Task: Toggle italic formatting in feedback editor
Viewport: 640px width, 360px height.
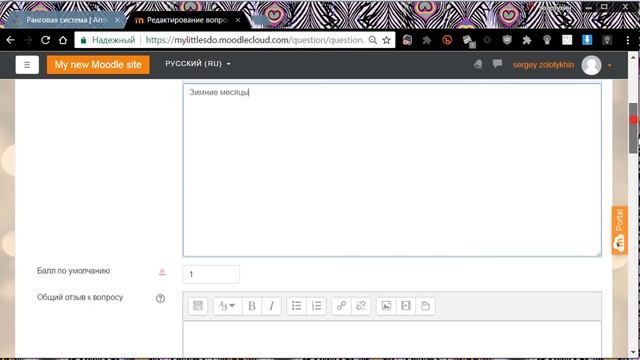Action: coord(271,306)
